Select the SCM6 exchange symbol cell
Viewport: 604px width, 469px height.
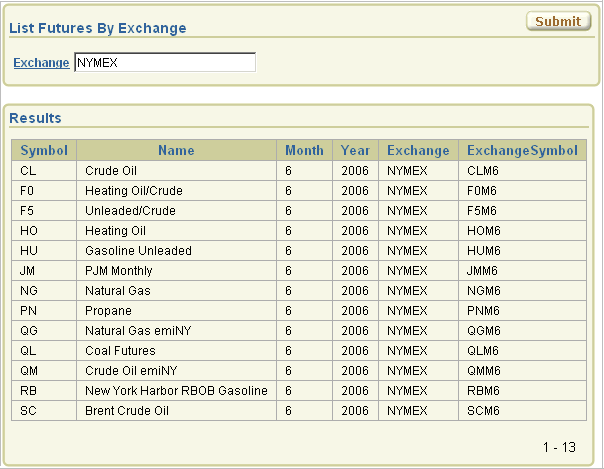(522, 411)
